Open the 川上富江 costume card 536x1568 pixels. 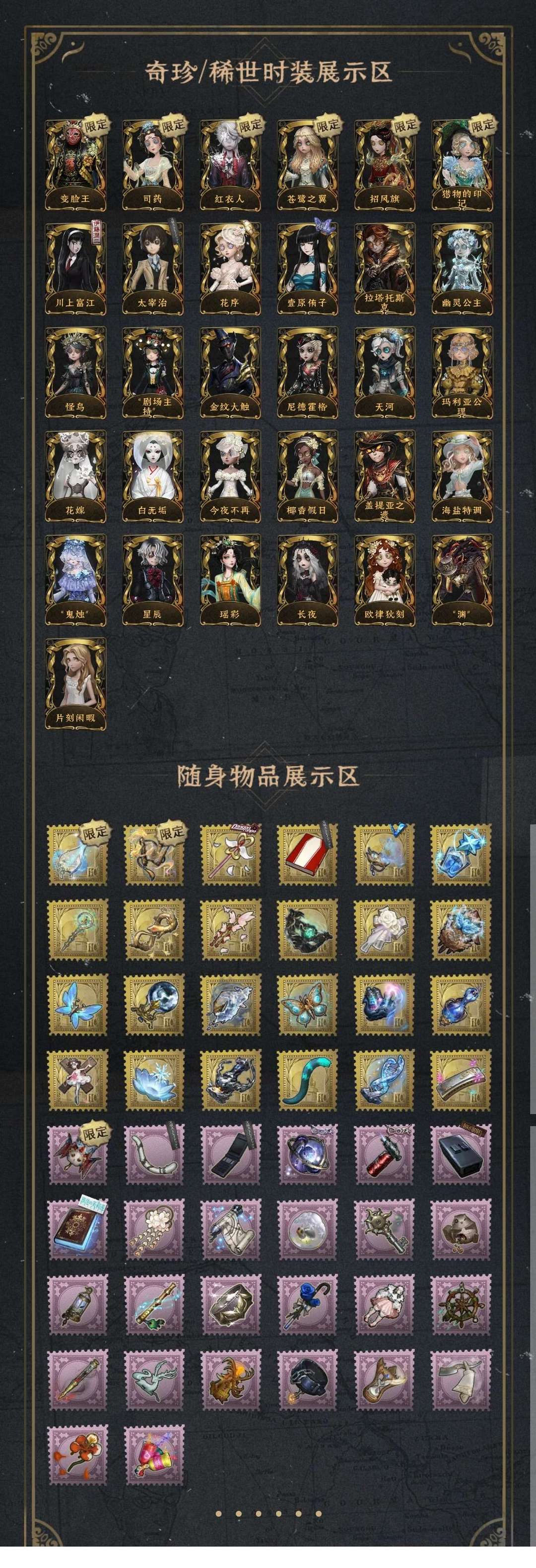[x=75, y=268]
